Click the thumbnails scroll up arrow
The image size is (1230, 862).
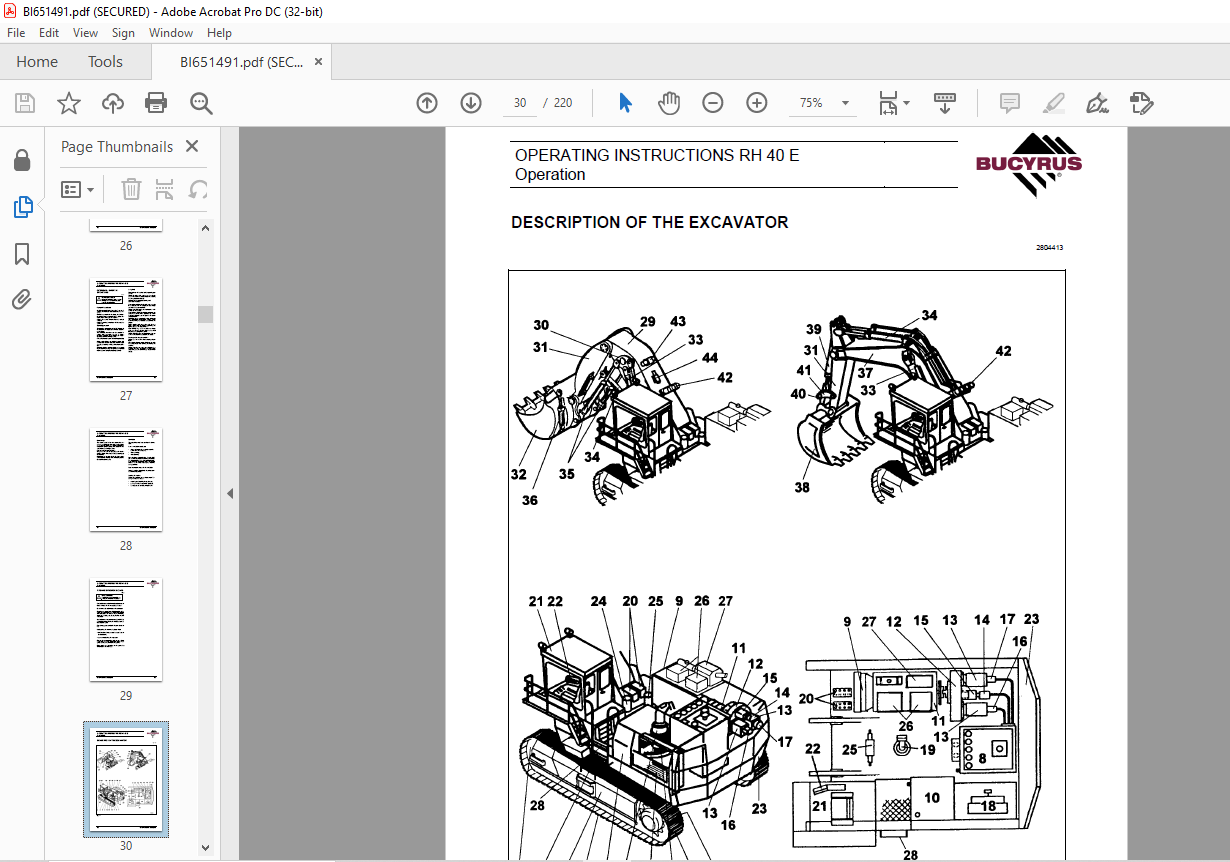coord(206,227)
